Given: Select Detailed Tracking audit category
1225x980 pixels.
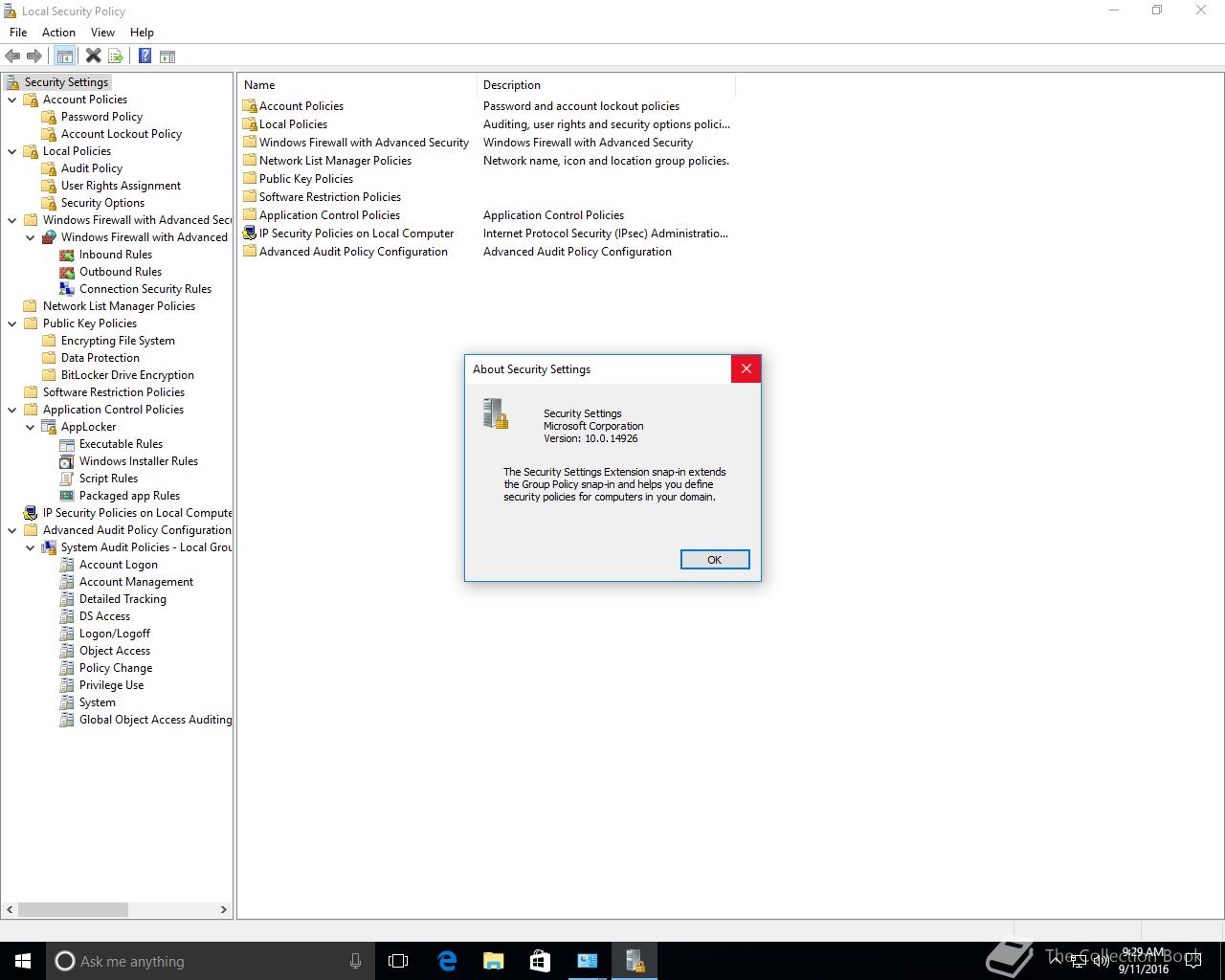Looking at the screenshot, I should click(122, 599).
